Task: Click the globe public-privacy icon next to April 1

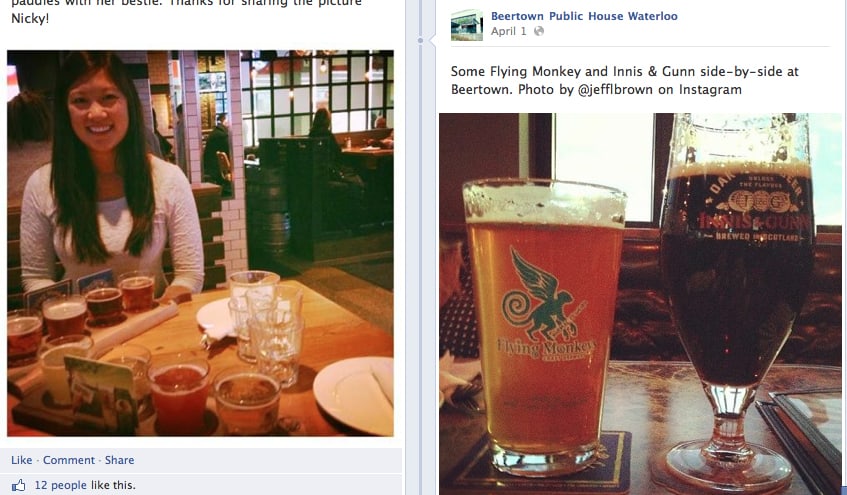Action: [x=539, y=31]
